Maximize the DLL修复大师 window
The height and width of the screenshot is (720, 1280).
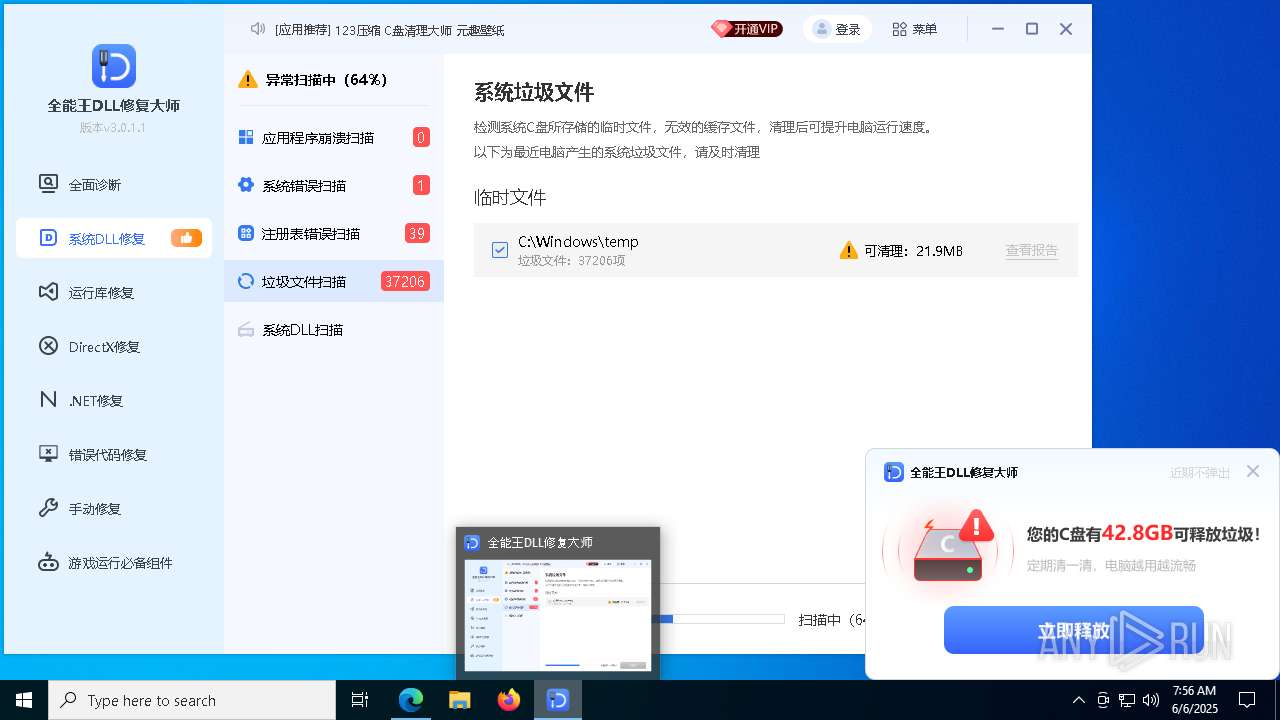1032,29
